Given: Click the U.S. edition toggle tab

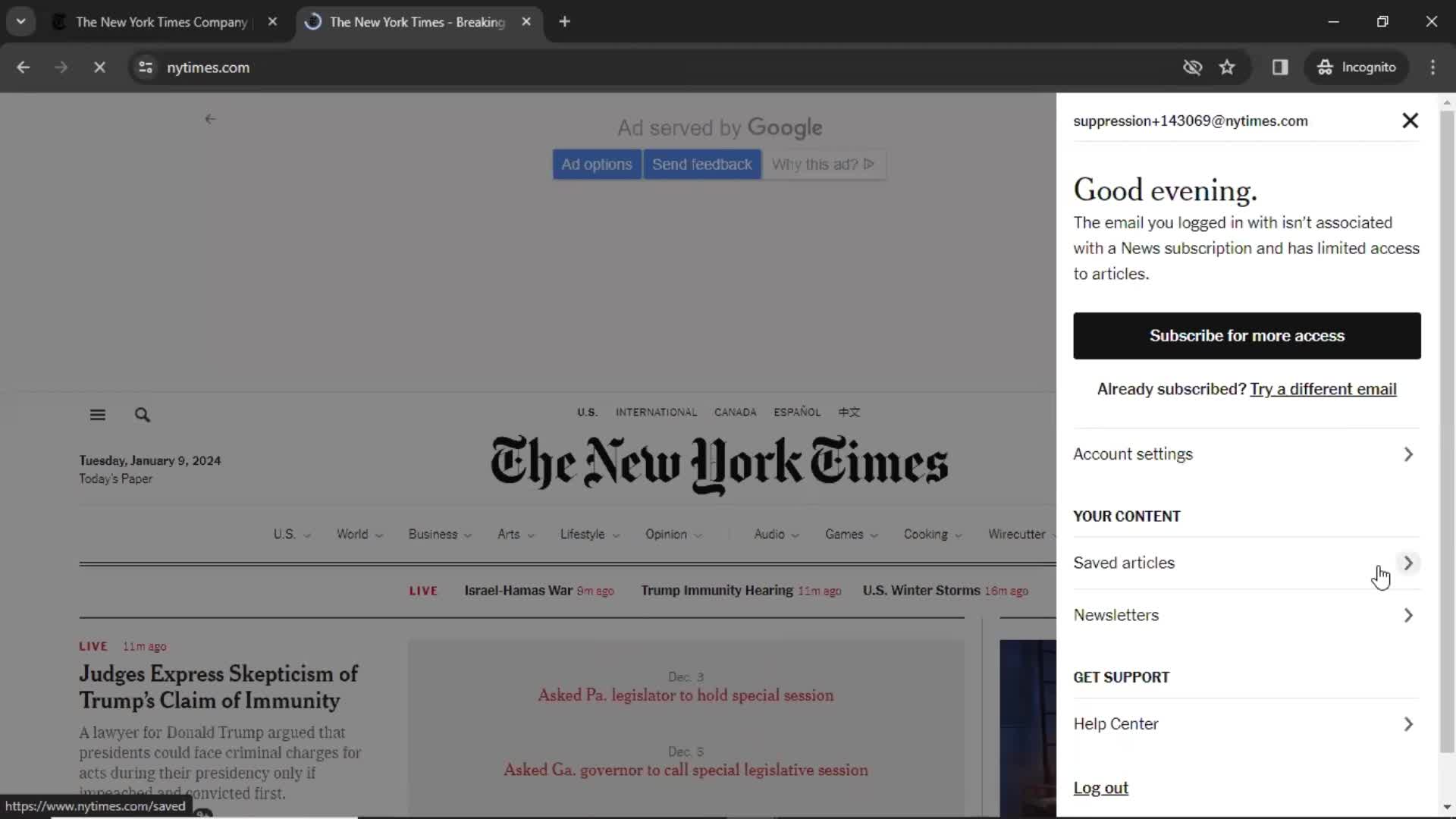Looking at the screenshot, I should tap(587, 411).
